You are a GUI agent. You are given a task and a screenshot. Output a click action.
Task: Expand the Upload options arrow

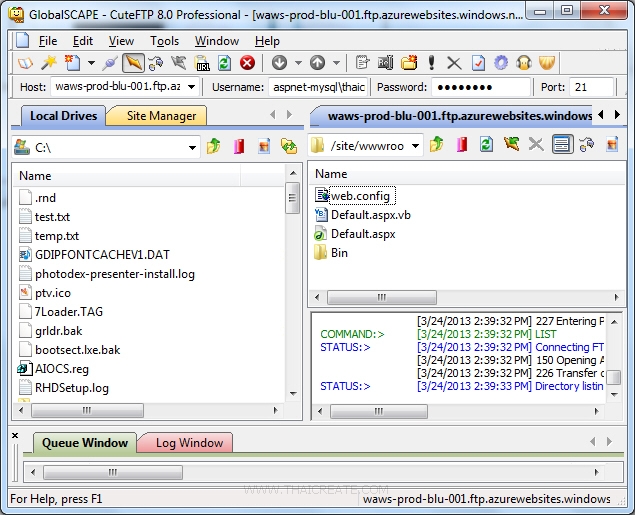click(x=336, y=63)
